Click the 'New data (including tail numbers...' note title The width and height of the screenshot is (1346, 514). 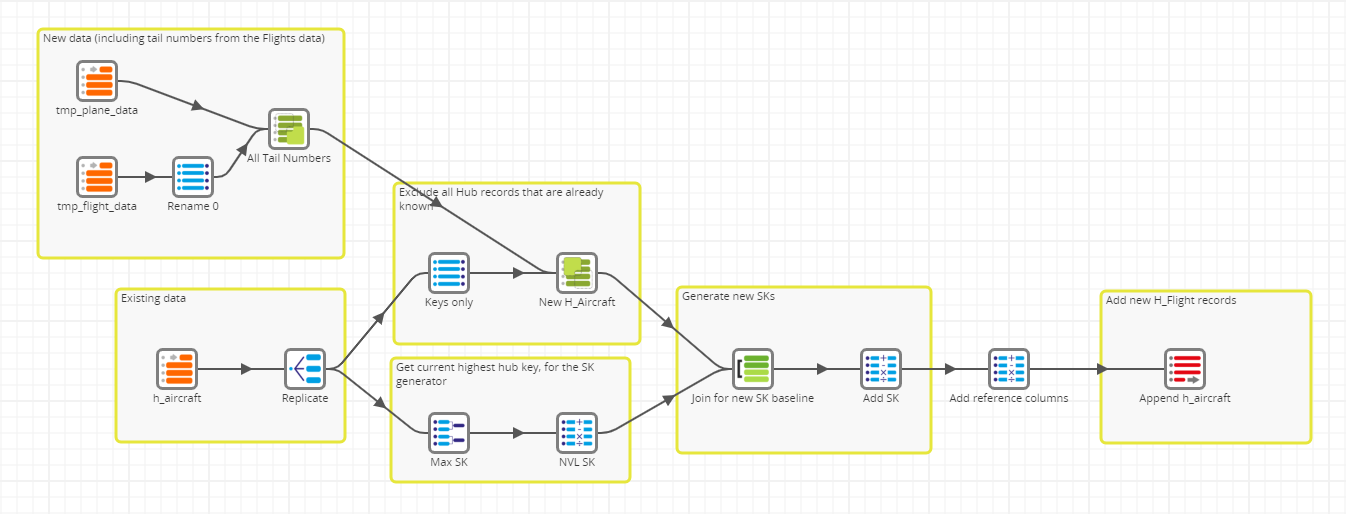[x=183, y=38]
